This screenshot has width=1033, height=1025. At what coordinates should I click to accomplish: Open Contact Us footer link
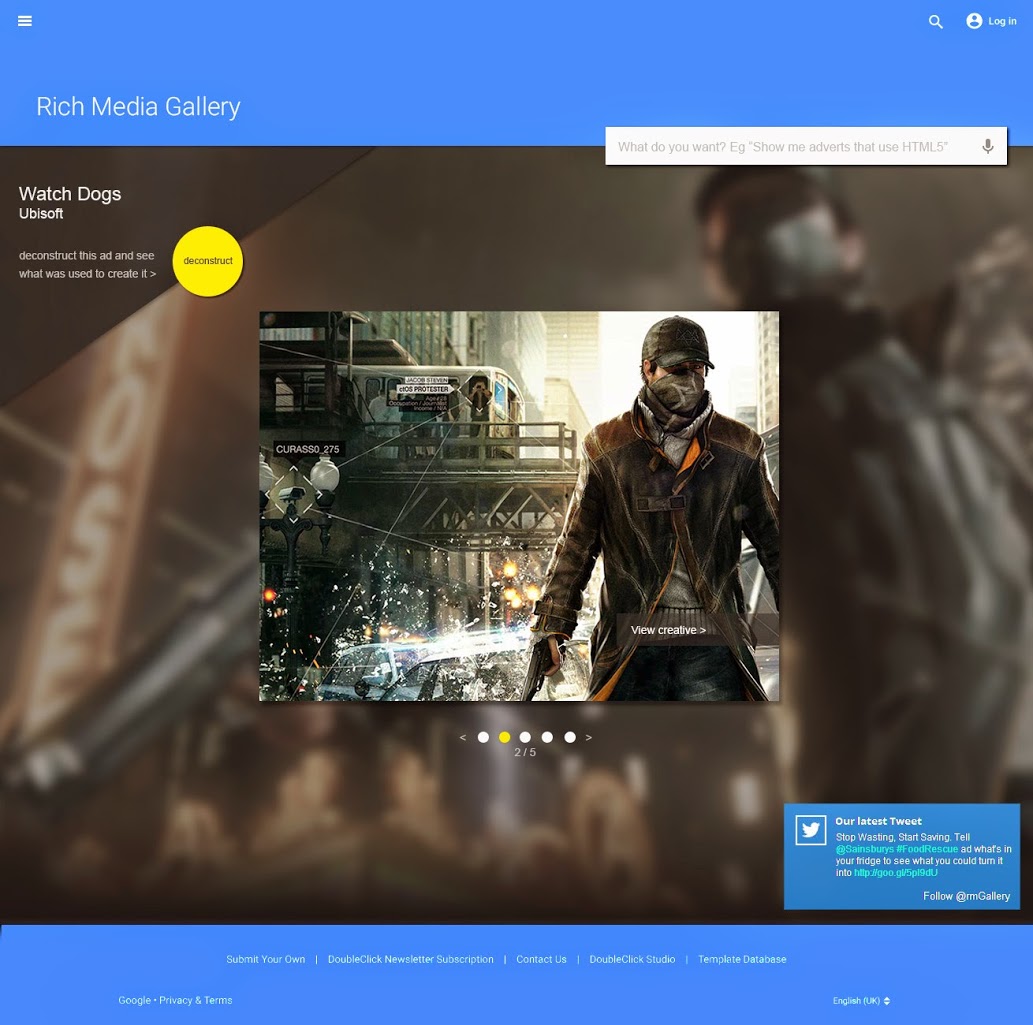(x=541, y=959)
